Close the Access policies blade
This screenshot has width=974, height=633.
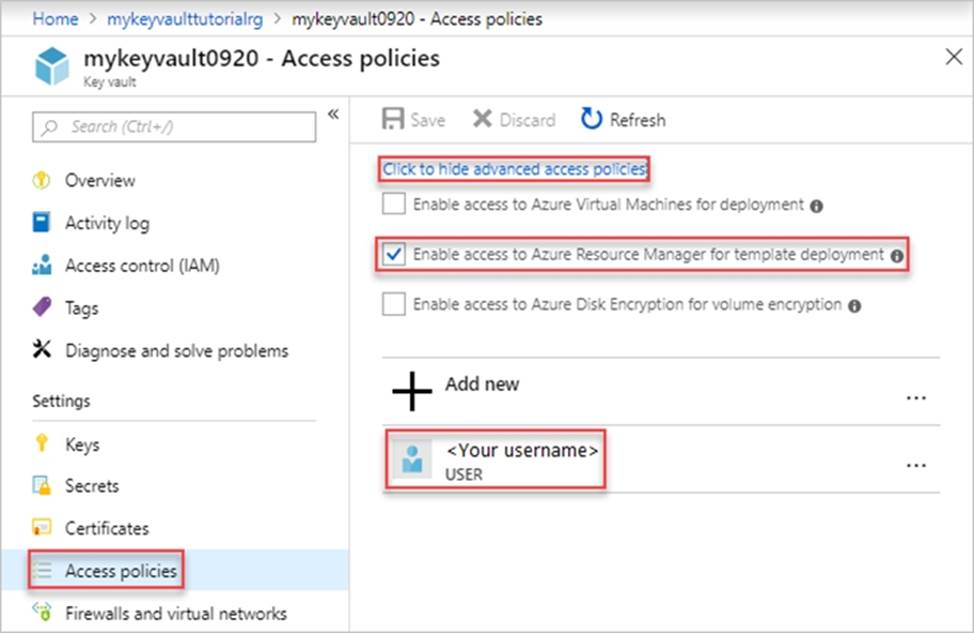954,57
